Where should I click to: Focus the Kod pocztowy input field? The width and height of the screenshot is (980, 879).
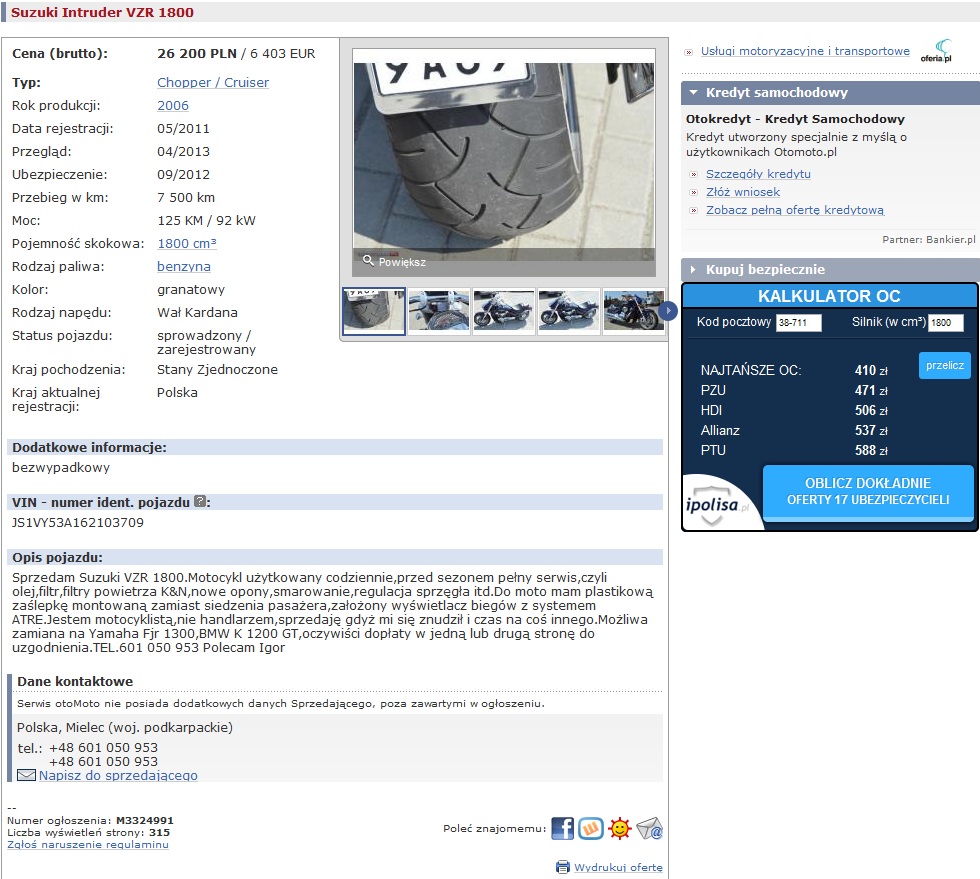pyautogui.click(x=798, y=323)
